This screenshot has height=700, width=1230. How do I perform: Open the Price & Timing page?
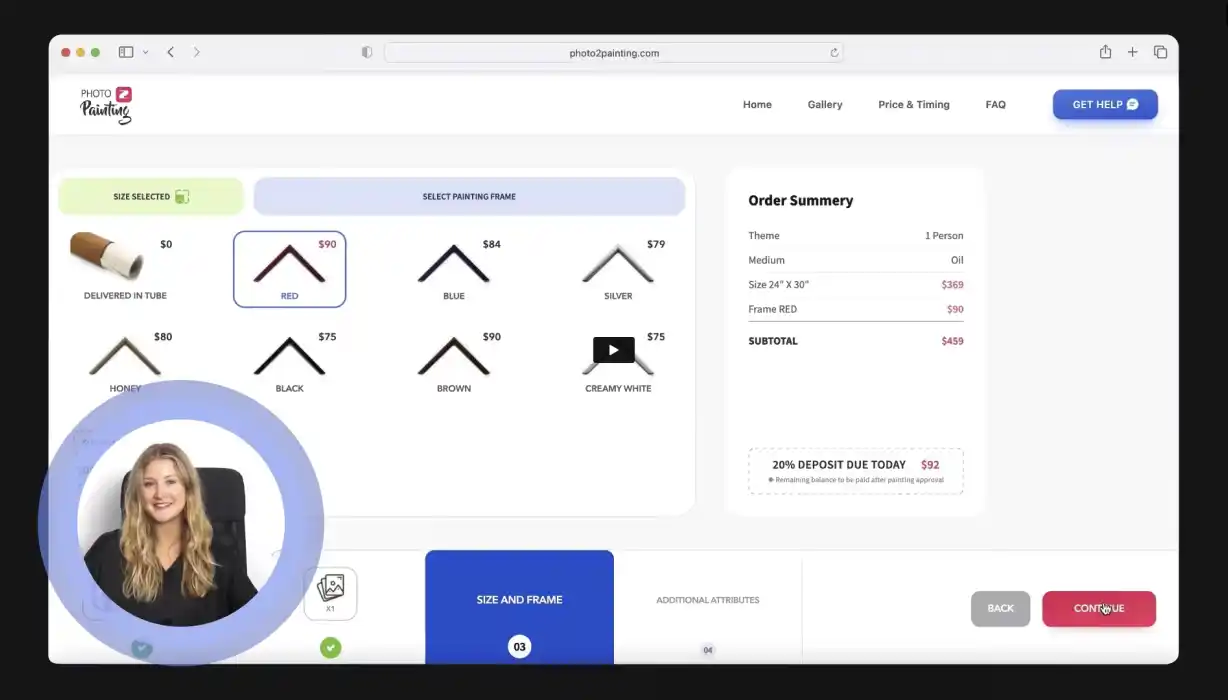pyautogui.click(x=913, y=105)
